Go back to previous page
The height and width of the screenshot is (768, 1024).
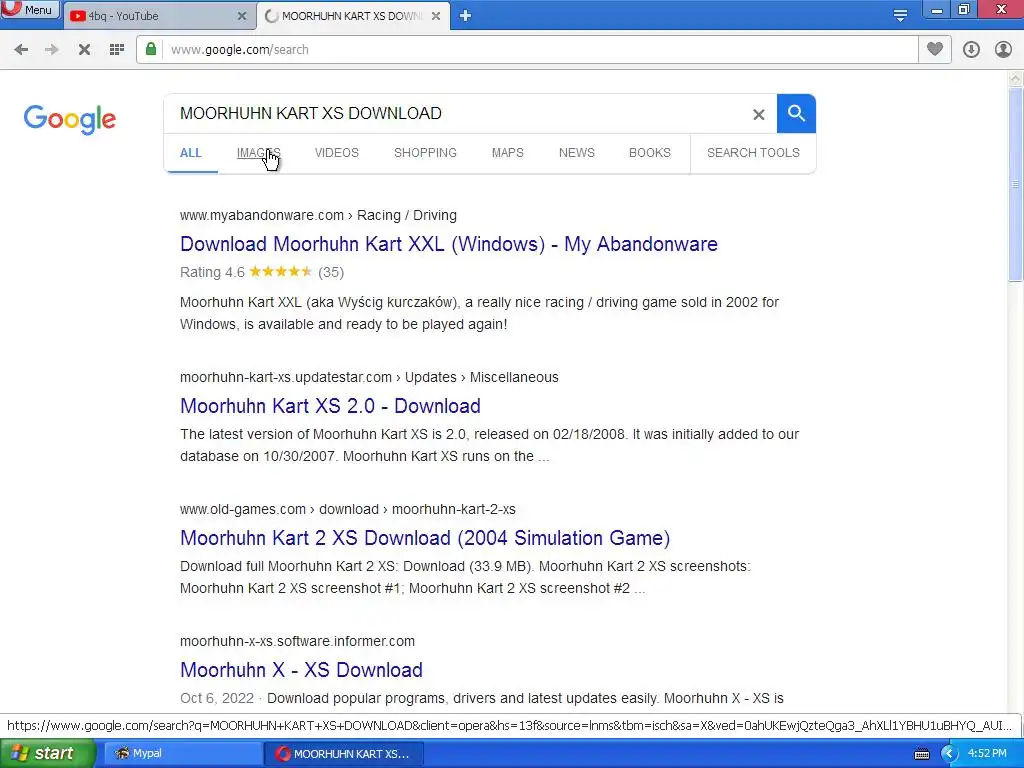click(x=21, y=50)
